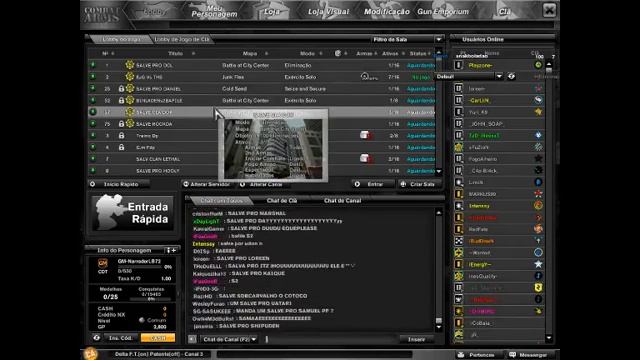Image resolution: width=640 pixels, height=360 pixels.
Task: Open Pertences from the bottom bar
Action: [478, 355]
